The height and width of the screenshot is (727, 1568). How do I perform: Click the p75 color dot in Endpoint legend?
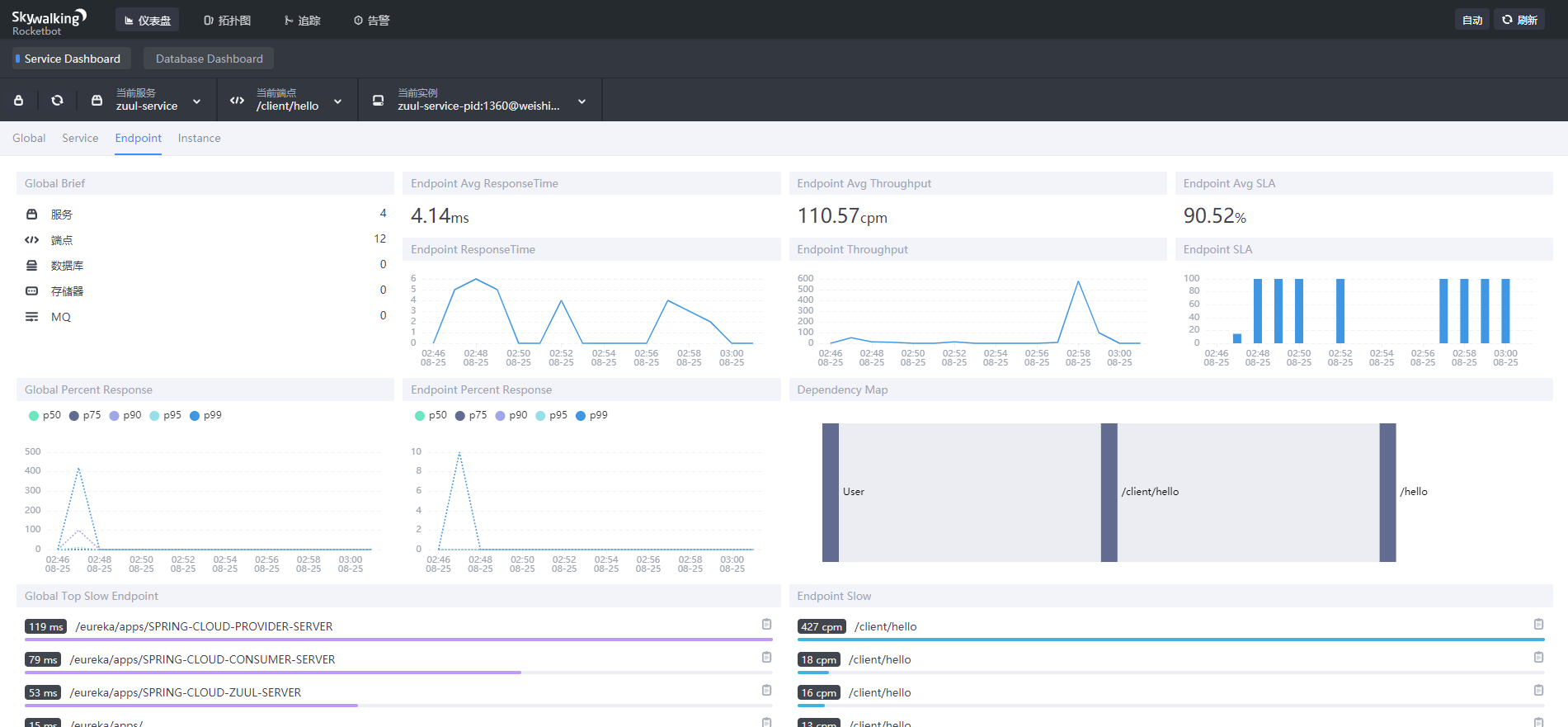(x=460, y=416)
